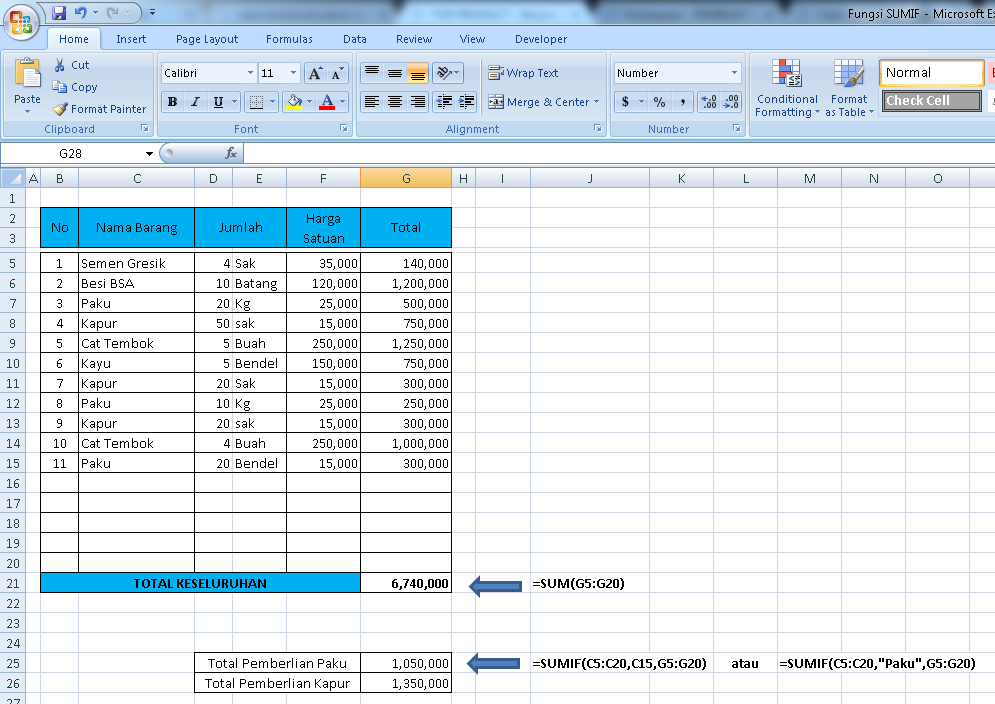Select the Normal cell style
This screenshot has width=995, height=704.
932,73
